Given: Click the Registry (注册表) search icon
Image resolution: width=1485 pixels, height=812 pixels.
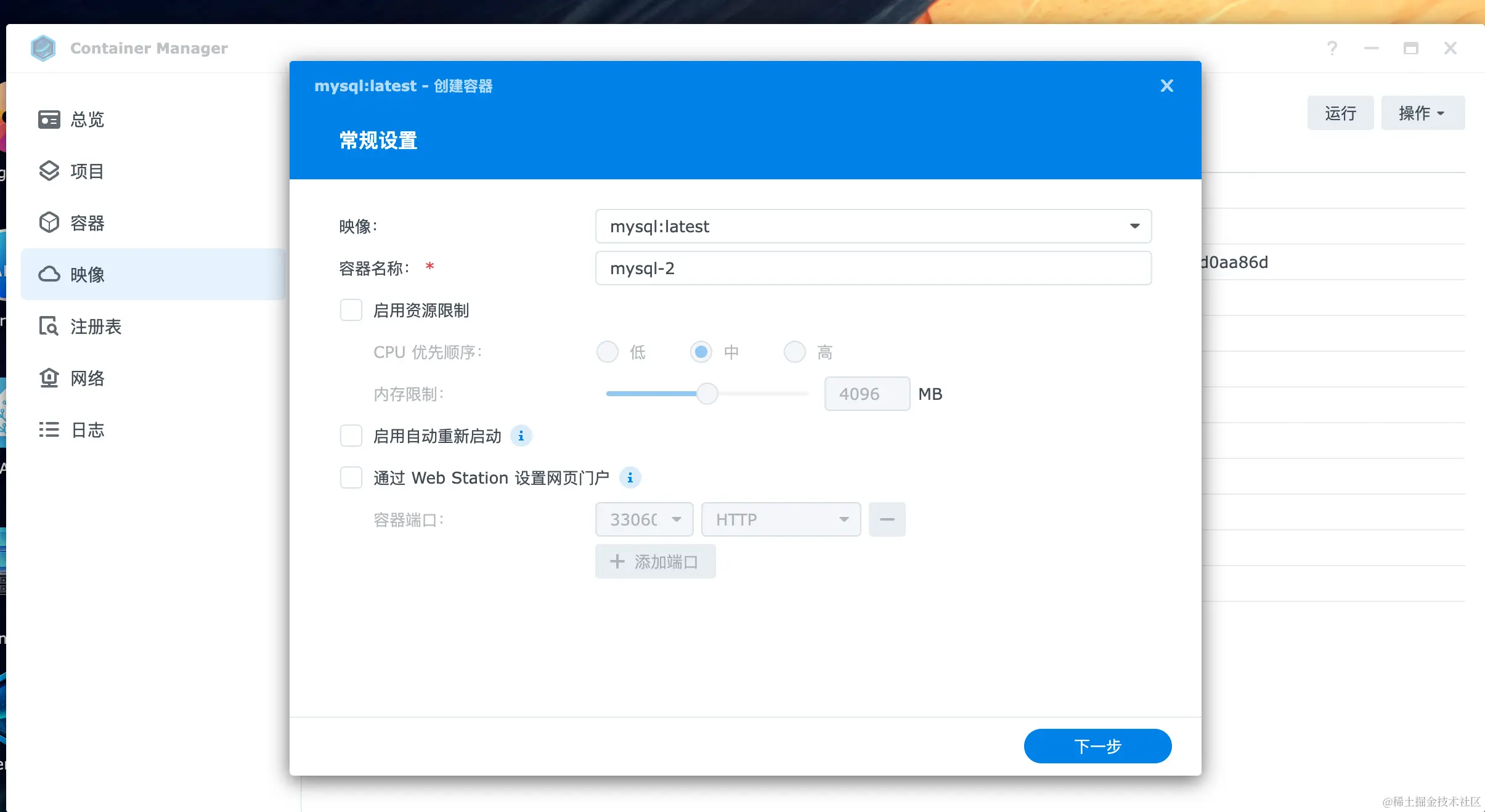Looking at the screenshot, I should pos(49,327).
